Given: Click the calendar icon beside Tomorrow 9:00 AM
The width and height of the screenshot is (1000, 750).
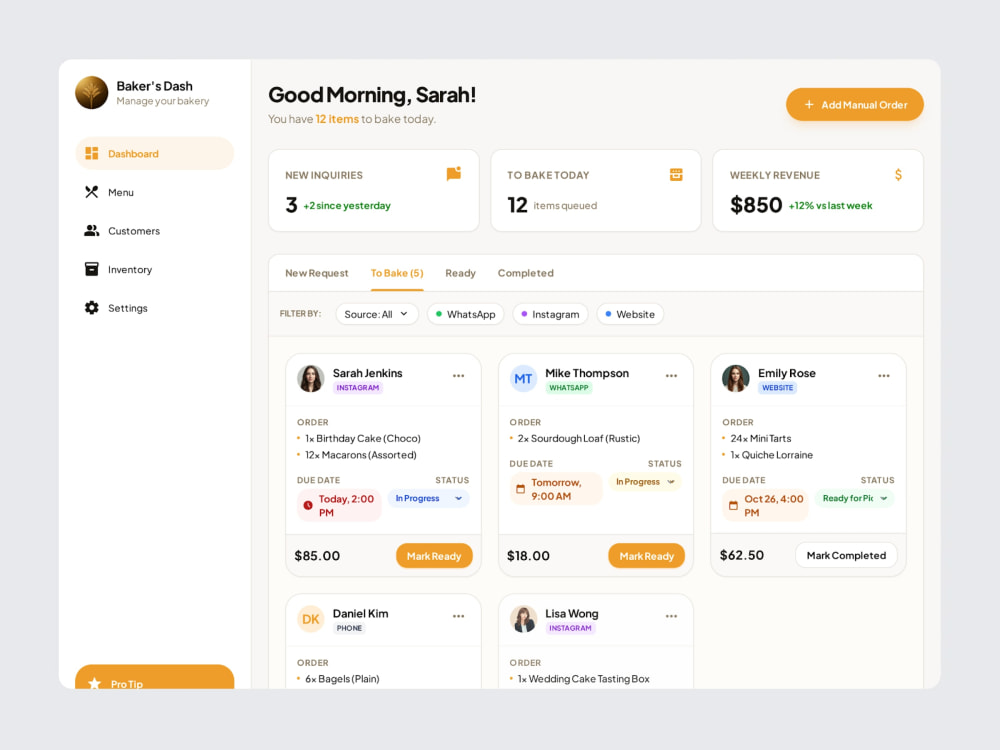Looking at the screenshot, I should [x=520, y=489].
